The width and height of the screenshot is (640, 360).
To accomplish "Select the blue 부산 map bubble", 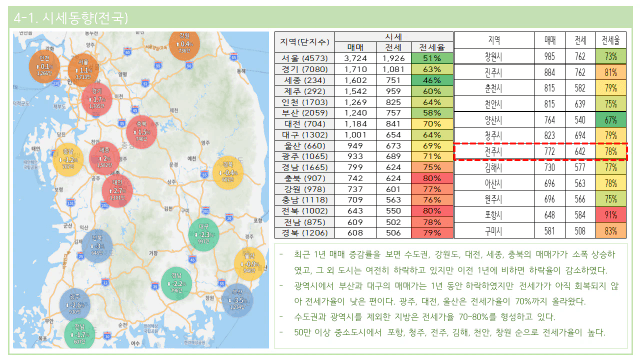I will coord(238,300).
